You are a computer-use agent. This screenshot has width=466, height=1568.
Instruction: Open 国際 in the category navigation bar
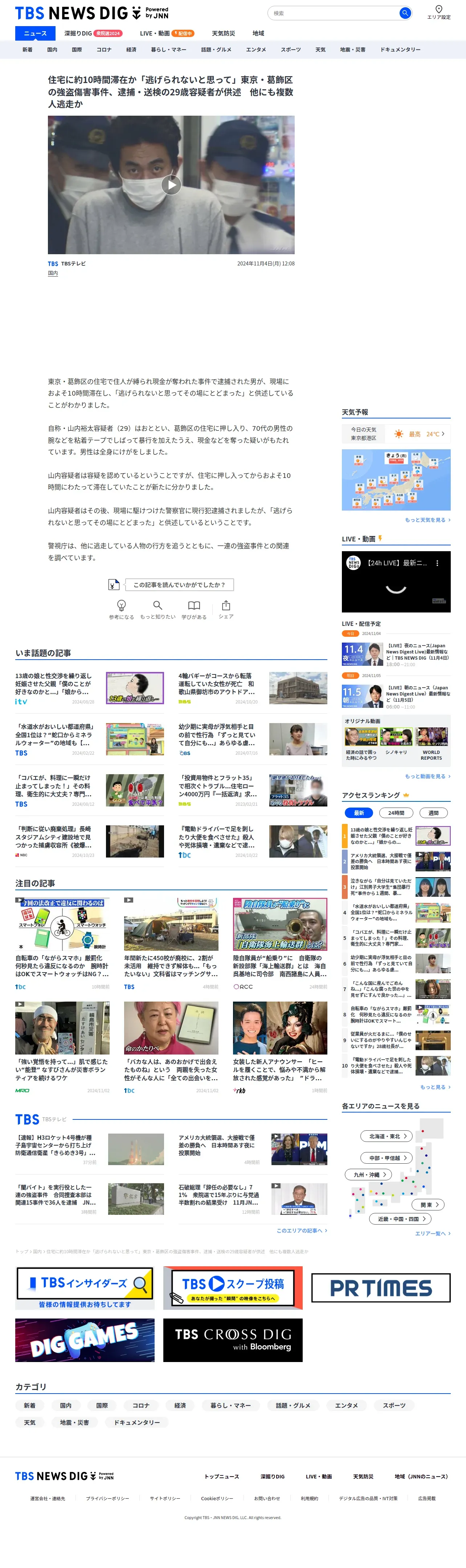click(77, 49)
